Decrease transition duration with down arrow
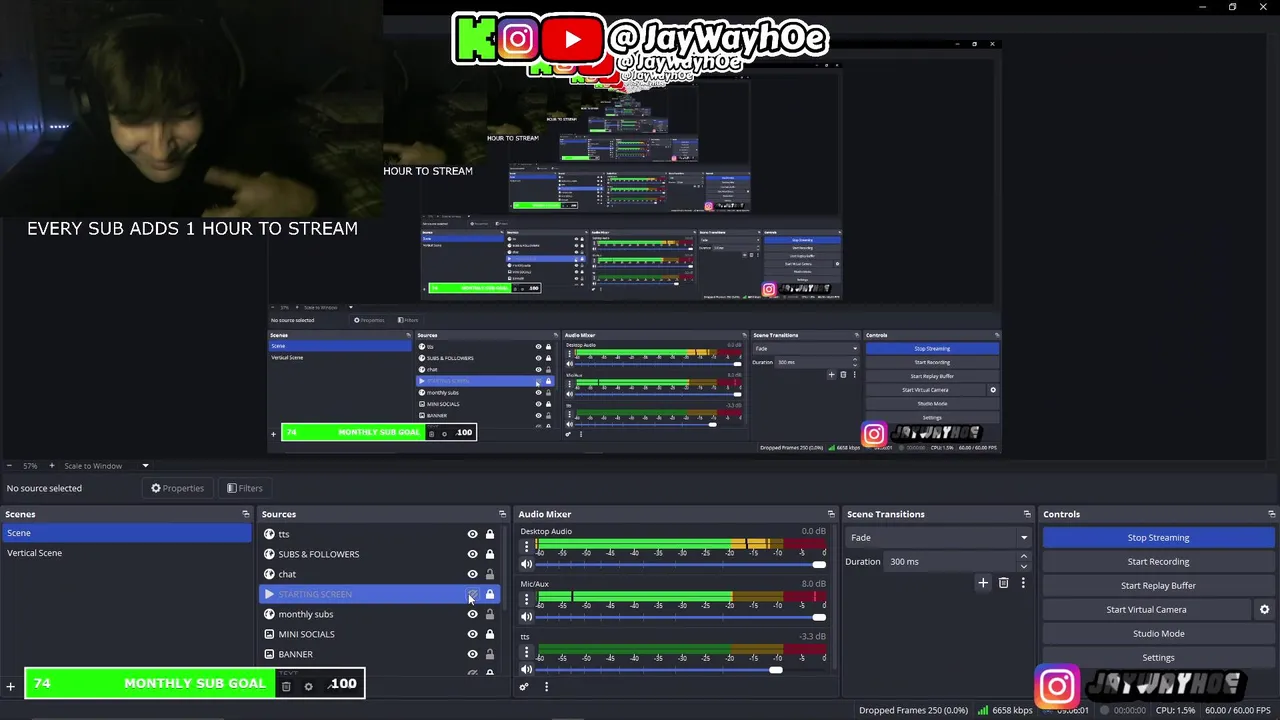The image size is (1280, 720). 1023,567
